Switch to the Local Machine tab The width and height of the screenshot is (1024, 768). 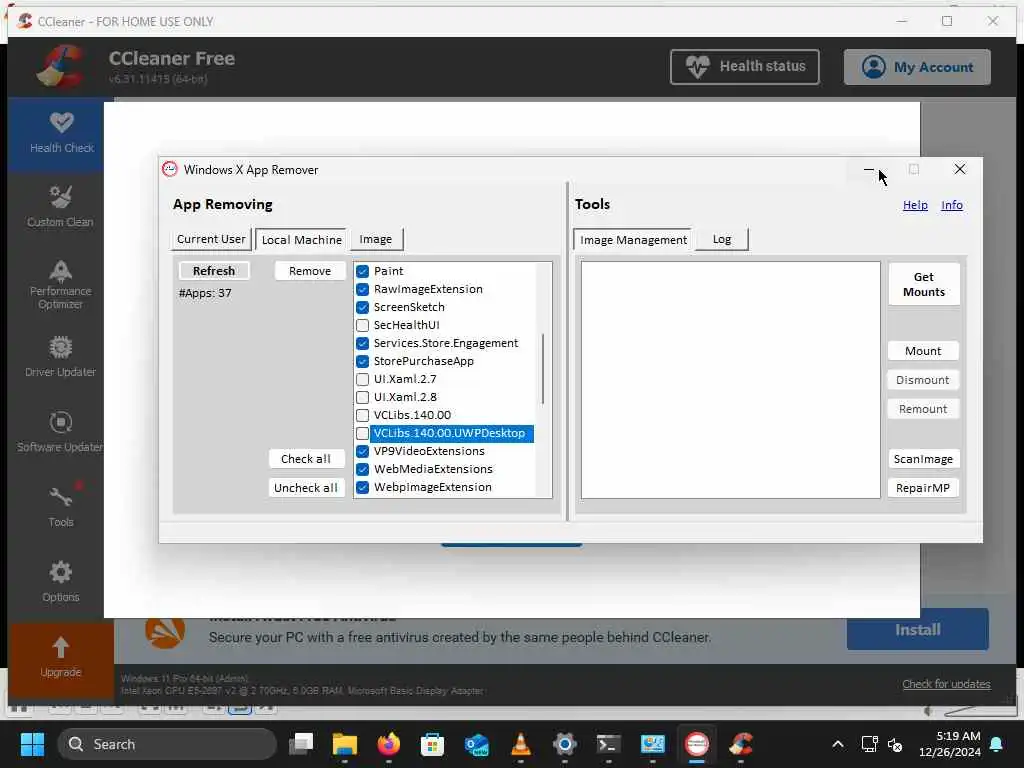[301, 240]
